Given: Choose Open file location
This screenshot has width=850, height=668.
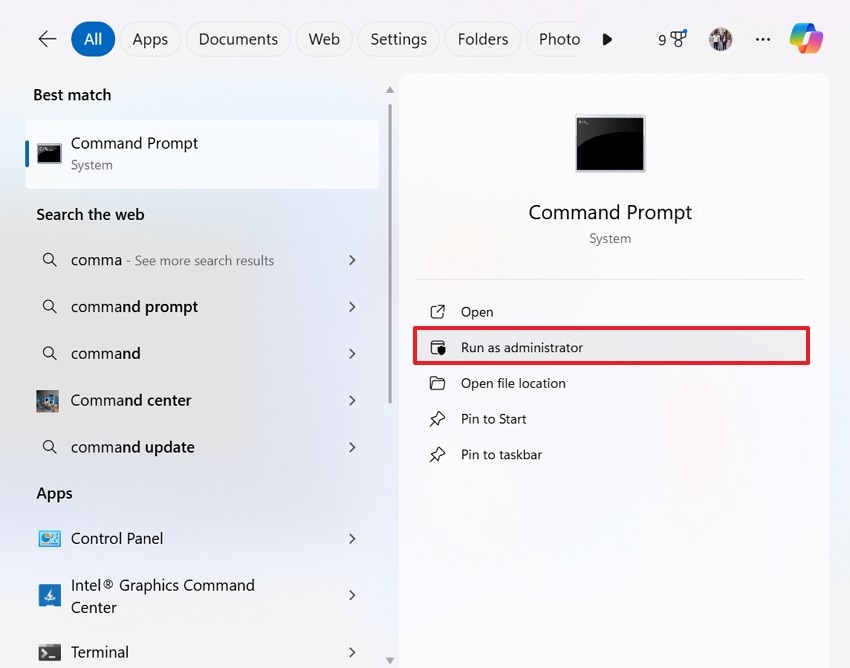Looking at the screenshot, I should [611, 383].
